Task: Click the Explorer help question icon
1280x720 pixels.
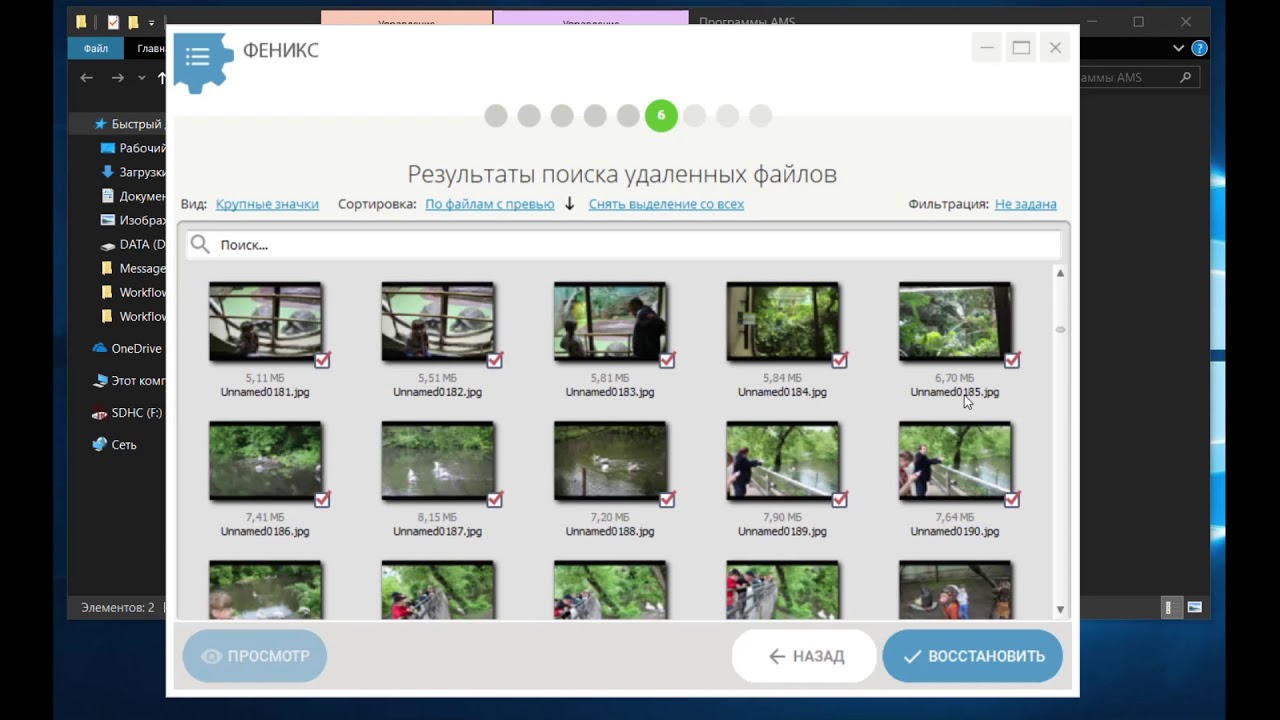Action: 1200,48
